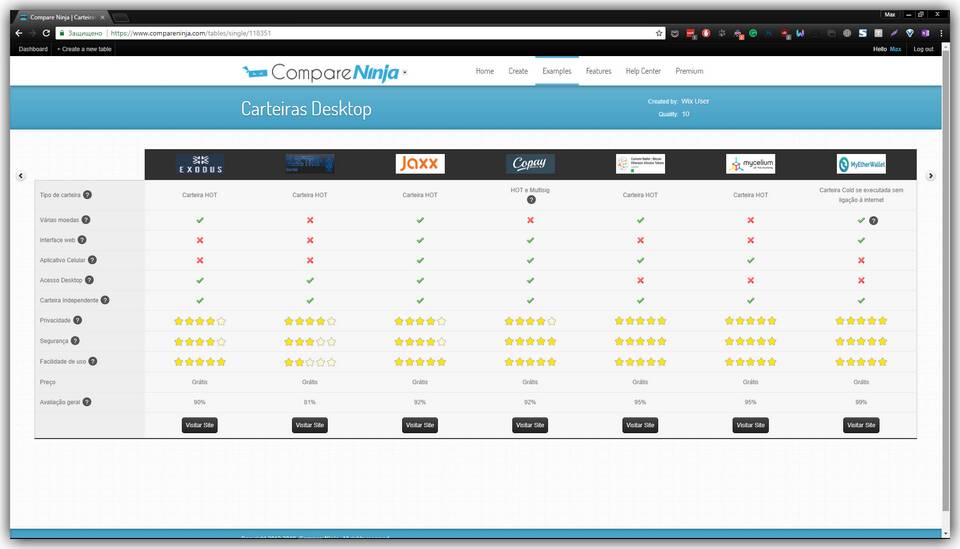Open help tooltip for Acesso Desktop

tap(89, 280)
